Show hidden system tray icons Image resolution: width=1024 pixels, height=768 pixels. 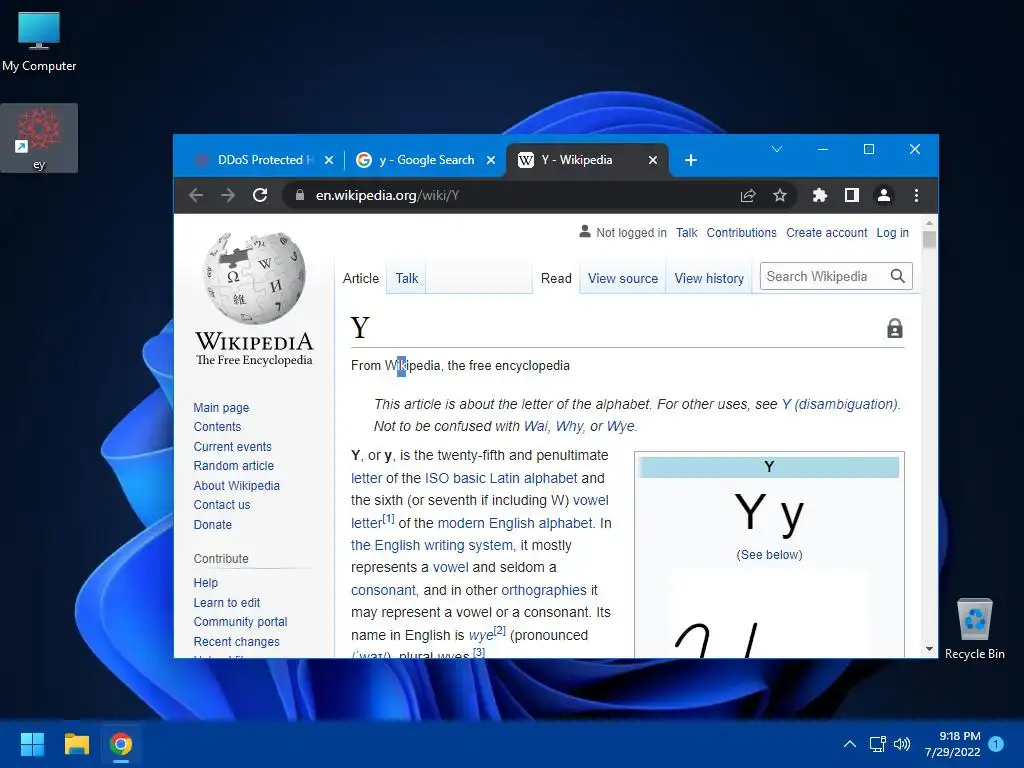click(850, 744)
